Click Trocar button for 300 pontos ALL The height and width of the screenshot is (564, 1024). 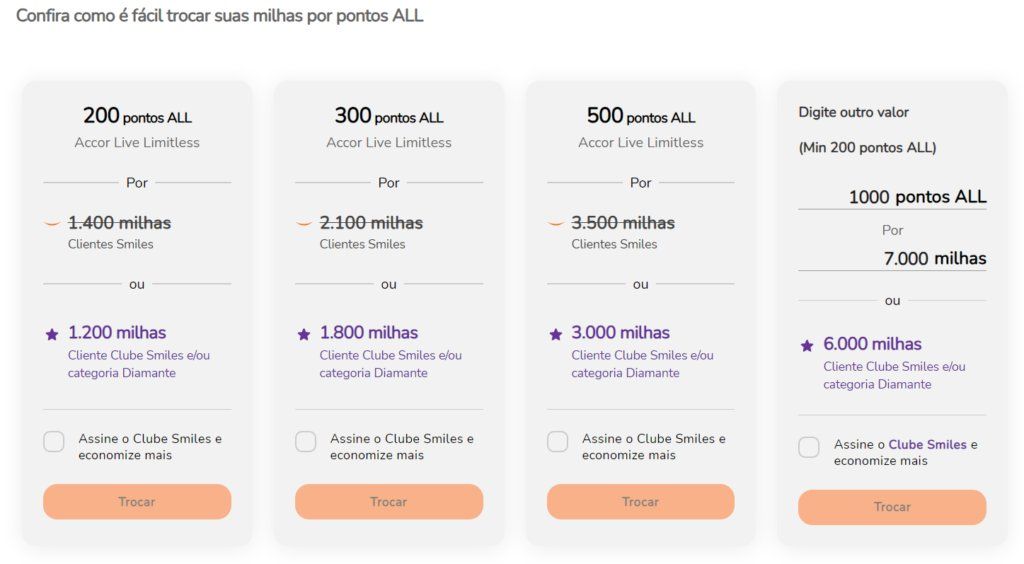click(x=389, y=501)
